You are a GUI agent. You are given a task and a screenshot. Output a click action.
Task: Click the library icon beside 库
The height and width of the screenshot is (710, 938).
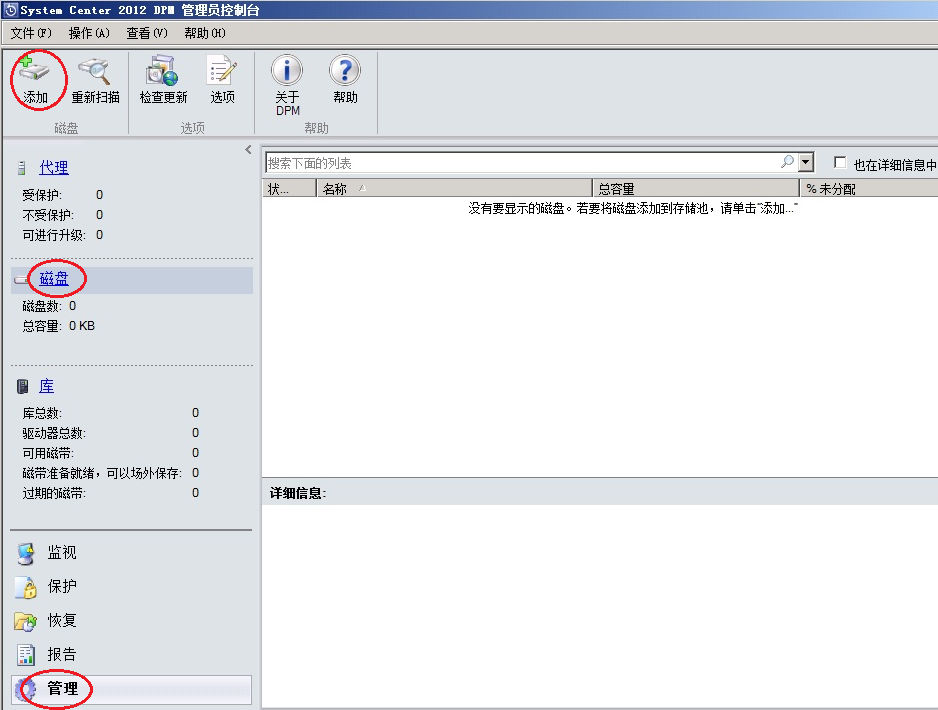[x=23, y=386]
